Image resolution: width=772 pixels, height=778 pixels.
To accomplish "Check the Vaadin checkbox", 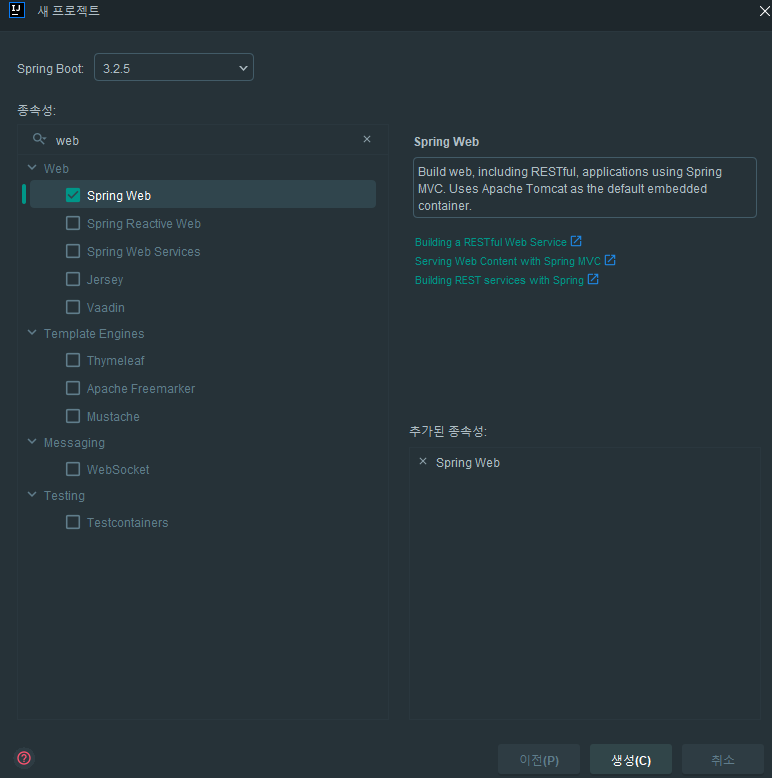I will pyautogui.click(x=73, y=307).
